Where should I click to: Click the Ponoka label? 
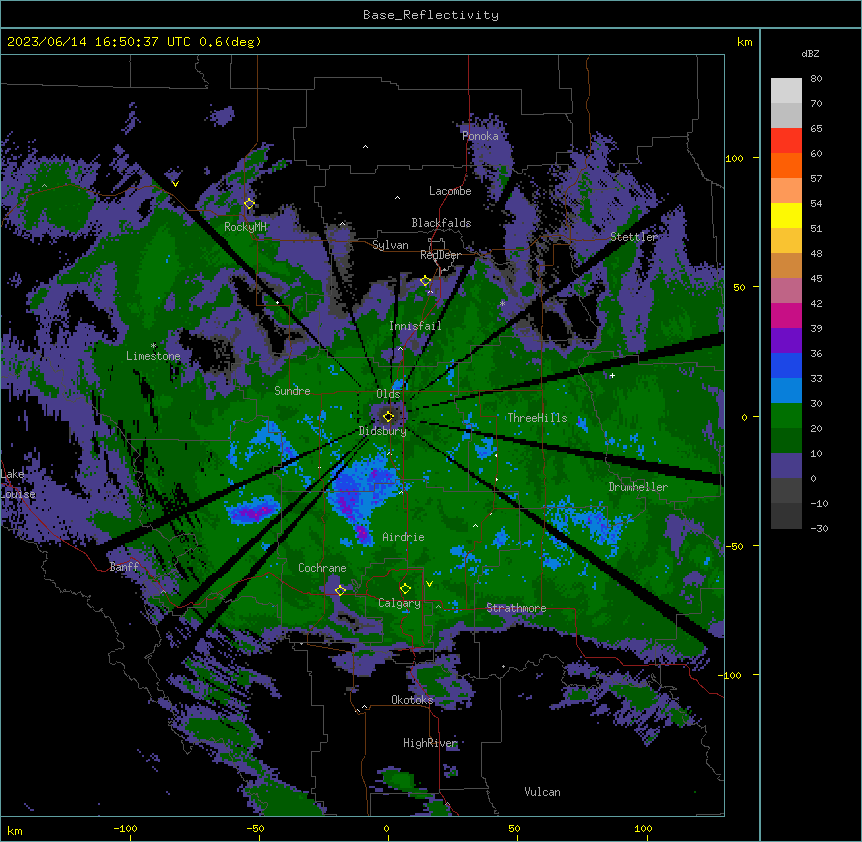[480, 136]
